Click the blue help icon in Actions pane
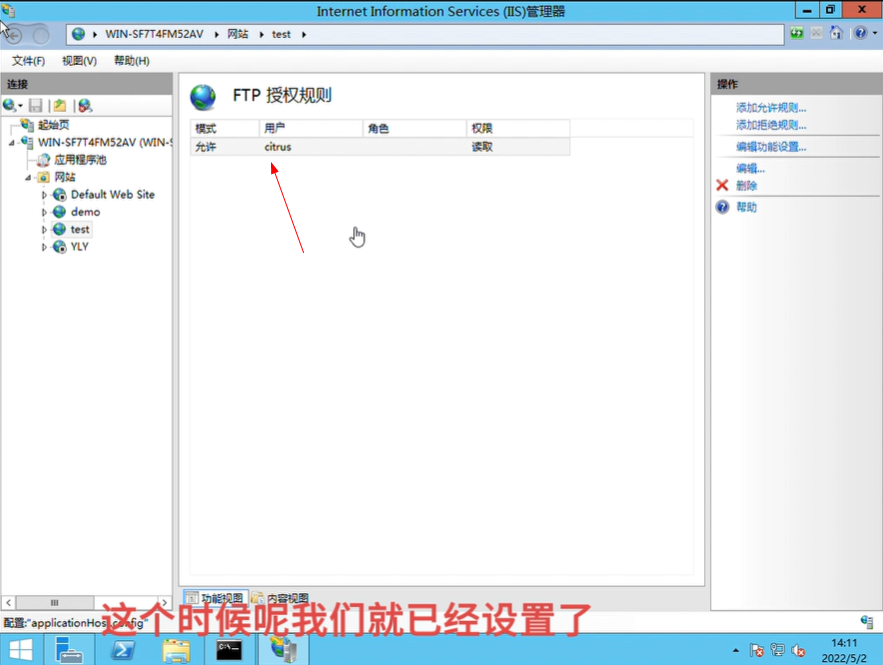The width and height of the screenshot is (883, 665). click(x=722, y=207)
